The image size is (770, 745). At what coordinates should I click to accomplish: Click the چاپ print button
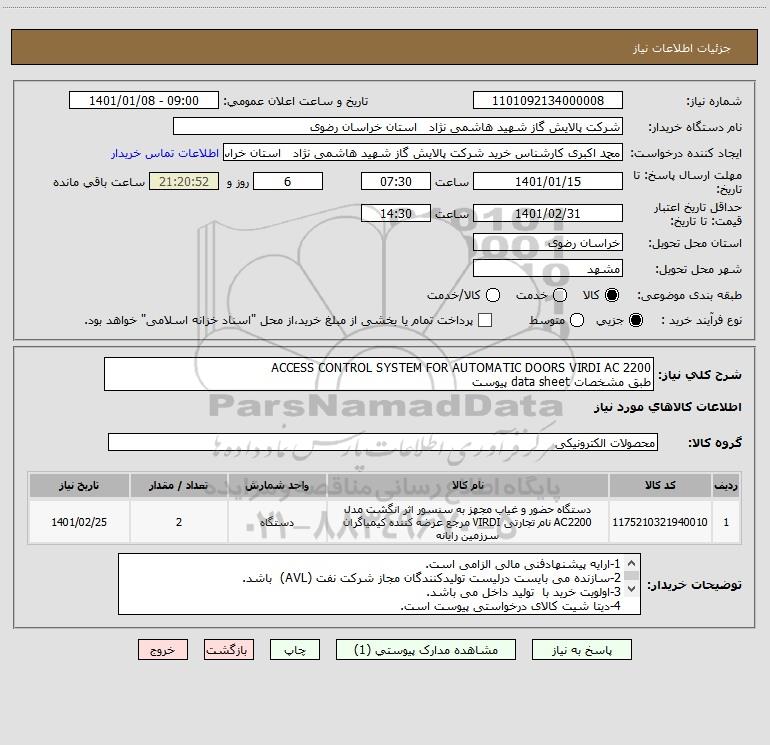tap(295, 650)
